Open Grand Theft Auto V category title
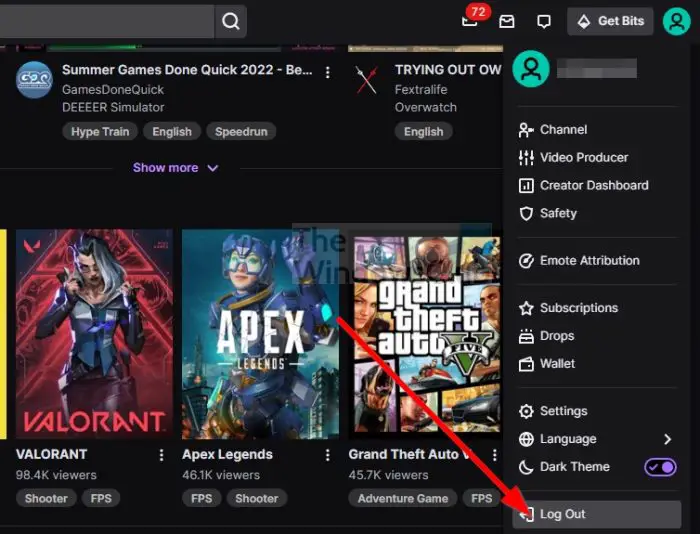The image size is (700, 534). point(410,455)
